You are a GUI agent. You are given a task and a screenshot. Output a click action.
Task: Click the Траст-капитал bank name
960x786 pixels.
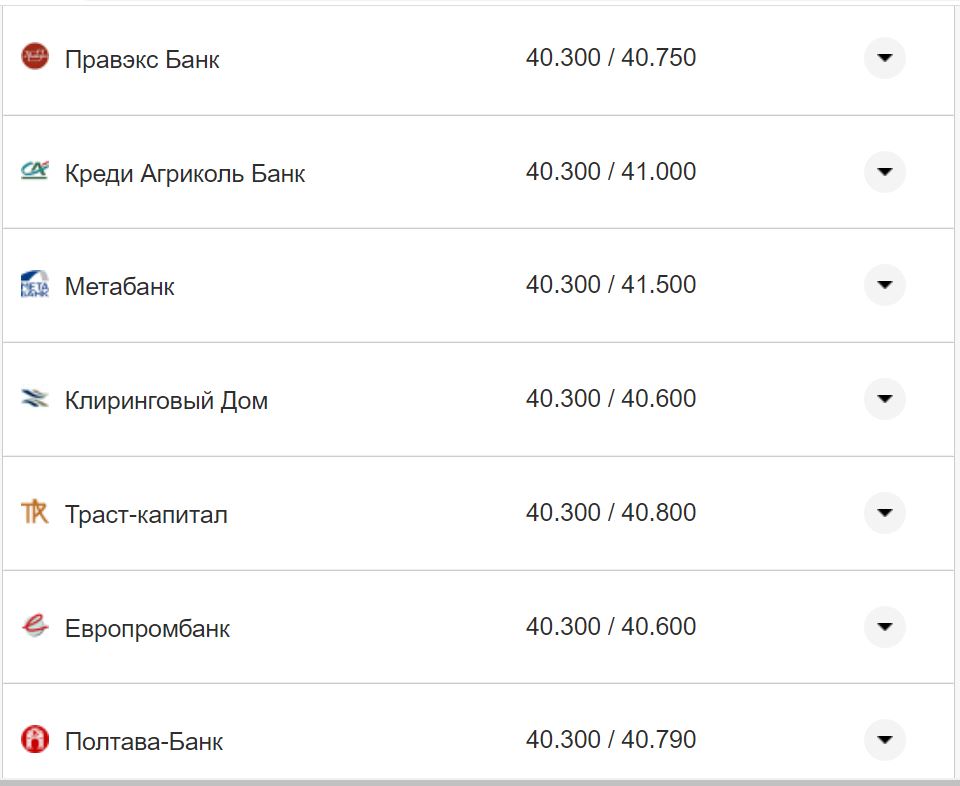145,514
